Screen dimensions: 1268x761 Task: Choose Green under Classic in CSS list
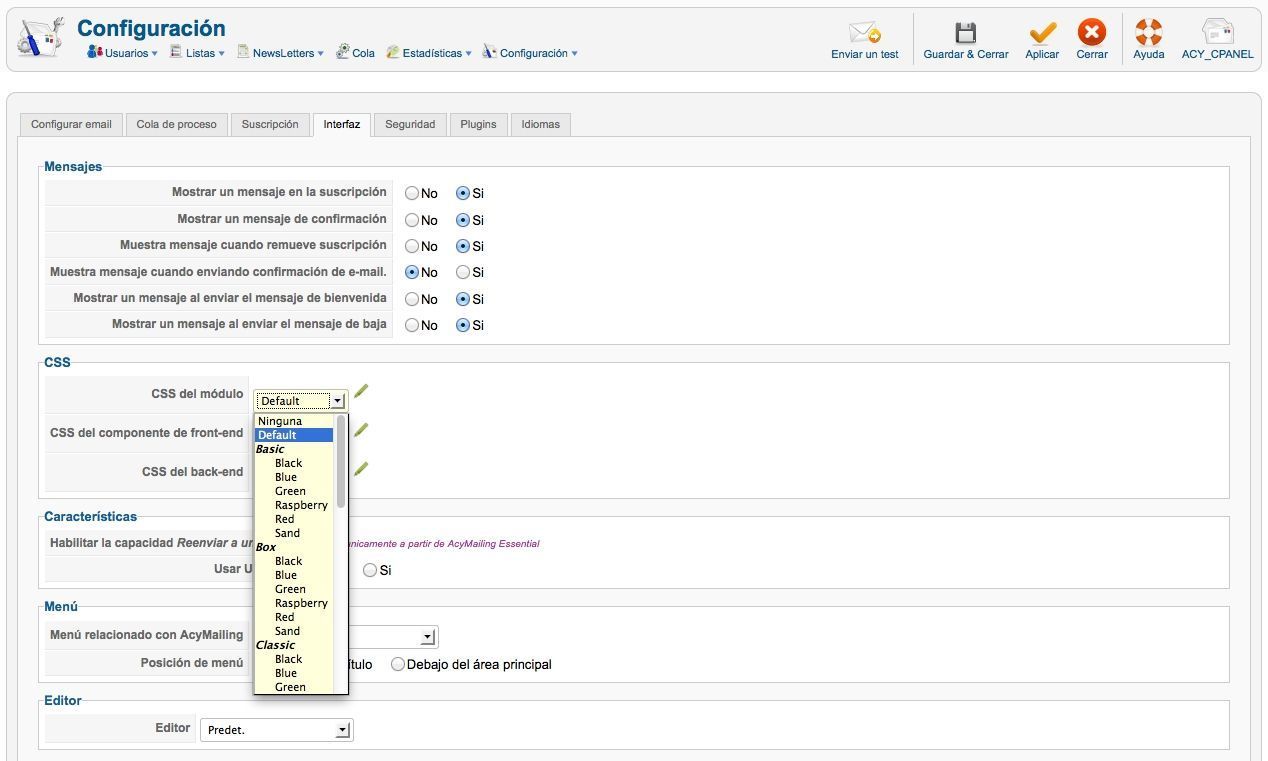pos(294,687)
